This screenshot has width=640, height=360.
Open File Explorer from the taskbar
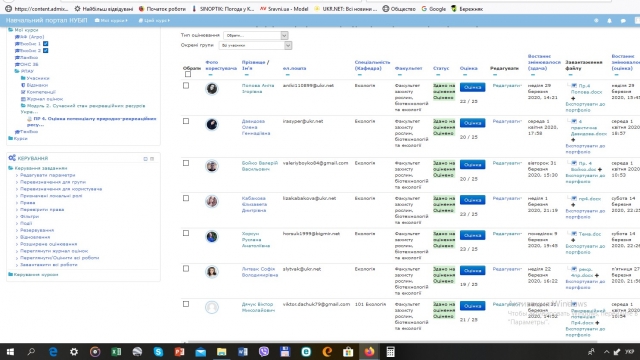(222, 351)
